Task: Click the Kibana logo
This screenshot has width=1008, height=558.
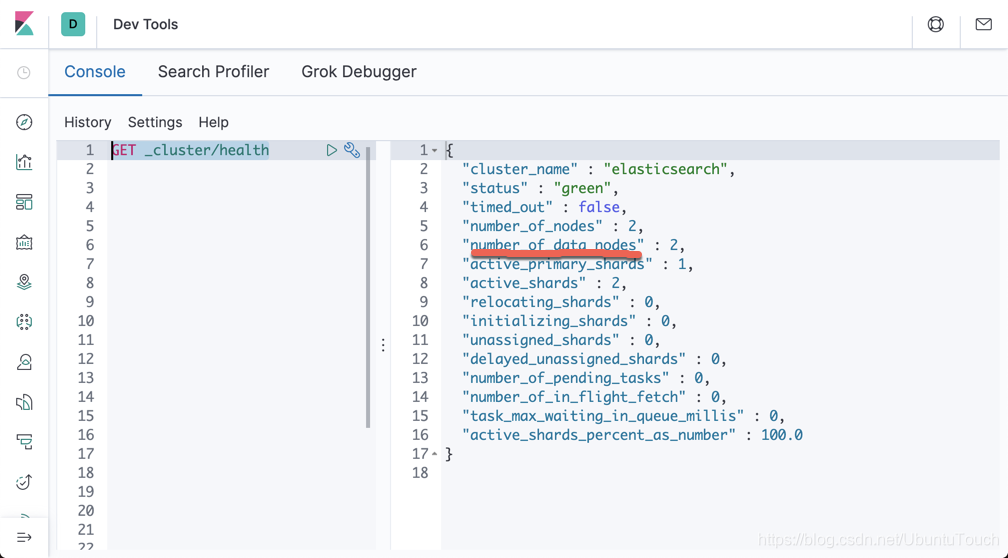Action: (x=24, y=24)
